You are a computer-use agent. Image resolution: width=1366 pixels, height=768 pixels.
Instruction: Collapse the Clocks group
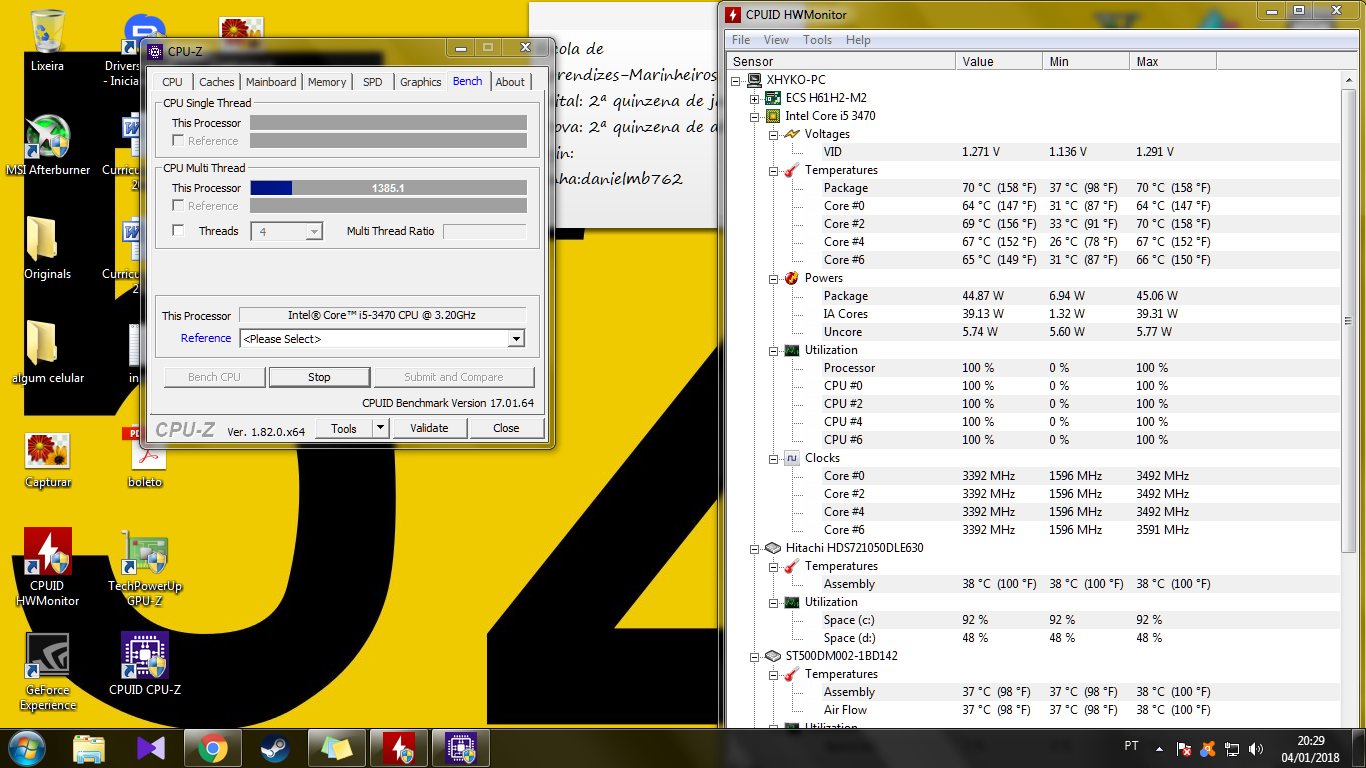[x=773, y=458]
